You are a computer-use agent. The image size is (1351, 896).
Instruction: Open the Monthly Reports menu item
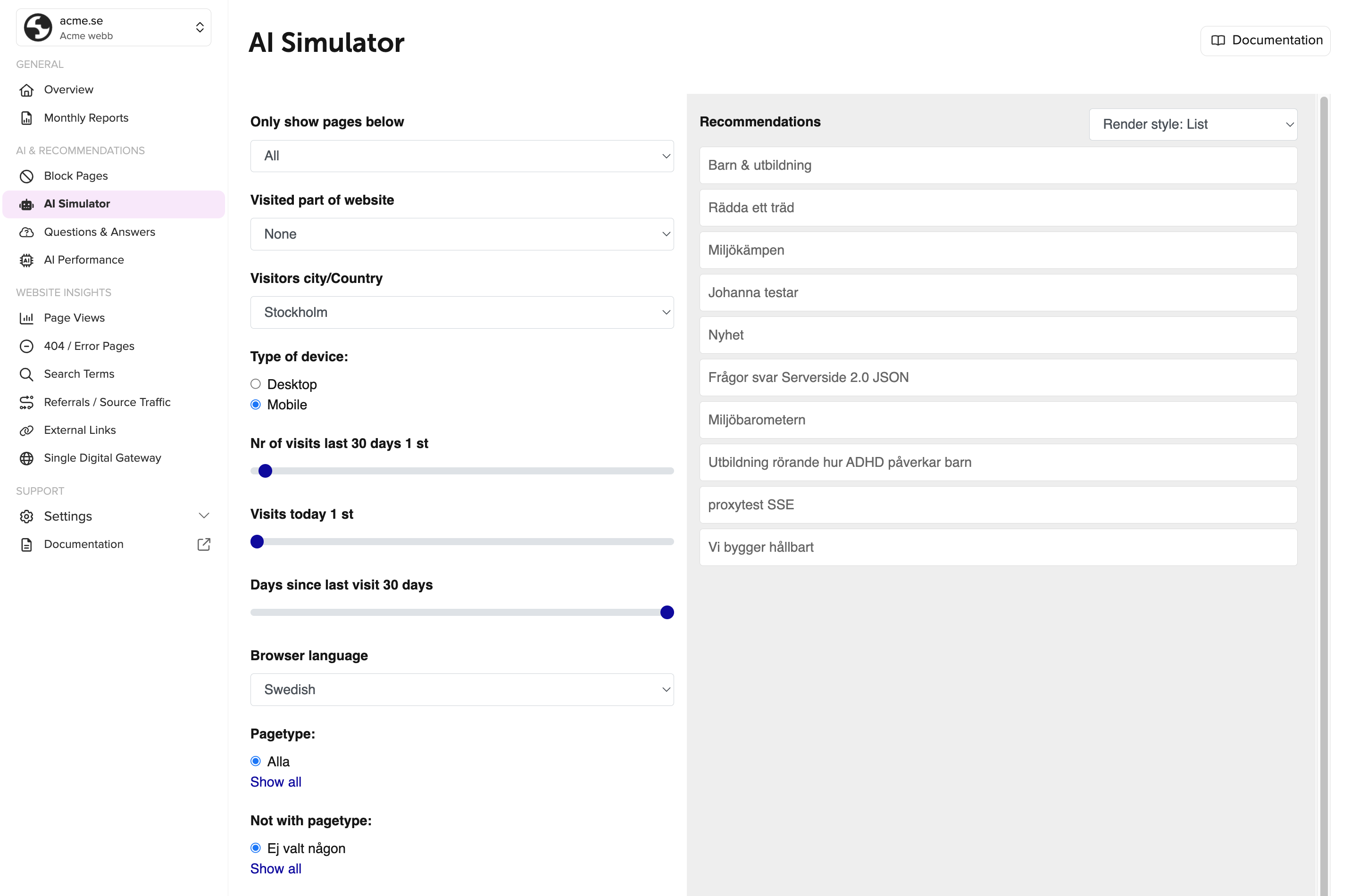(x=86, y=118)
